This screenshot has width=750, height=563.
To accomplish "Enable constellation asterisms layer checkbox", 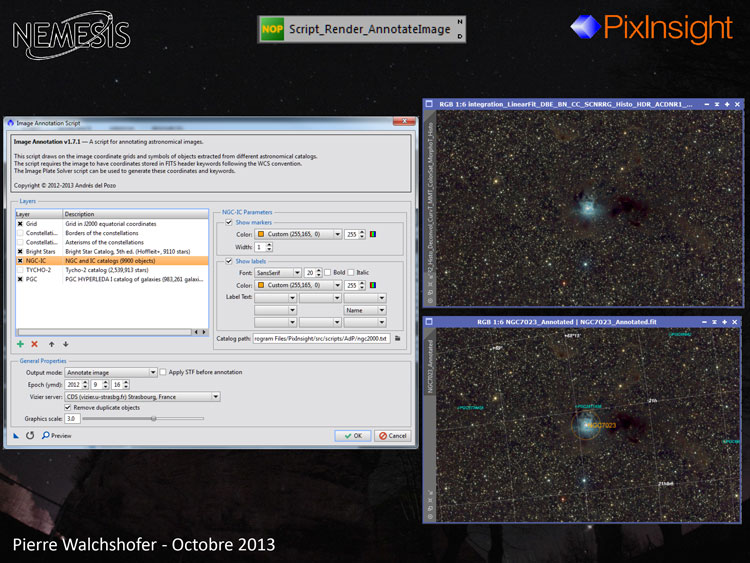I will point(20,242).
